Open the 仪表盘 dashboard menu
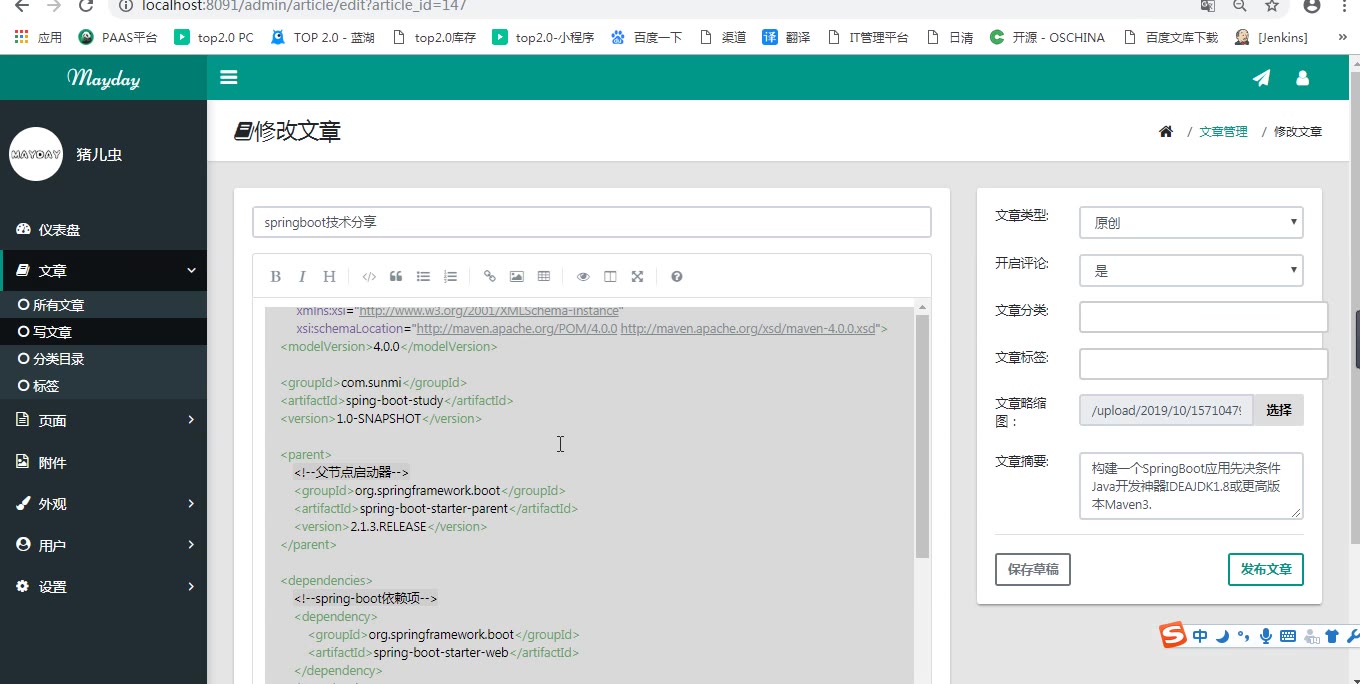Screen dimensions: 1360x684 pos(103,229)
